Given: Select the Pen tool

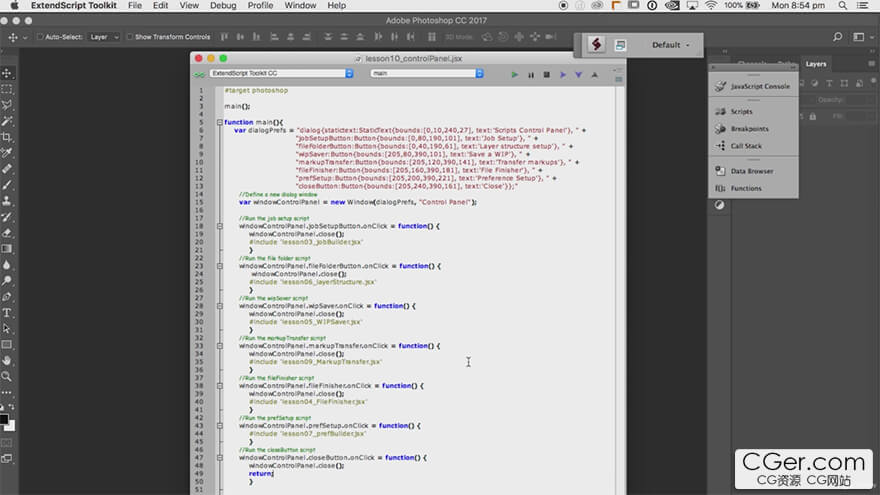Looking at the screenshot, I should [x=7, y=296].
